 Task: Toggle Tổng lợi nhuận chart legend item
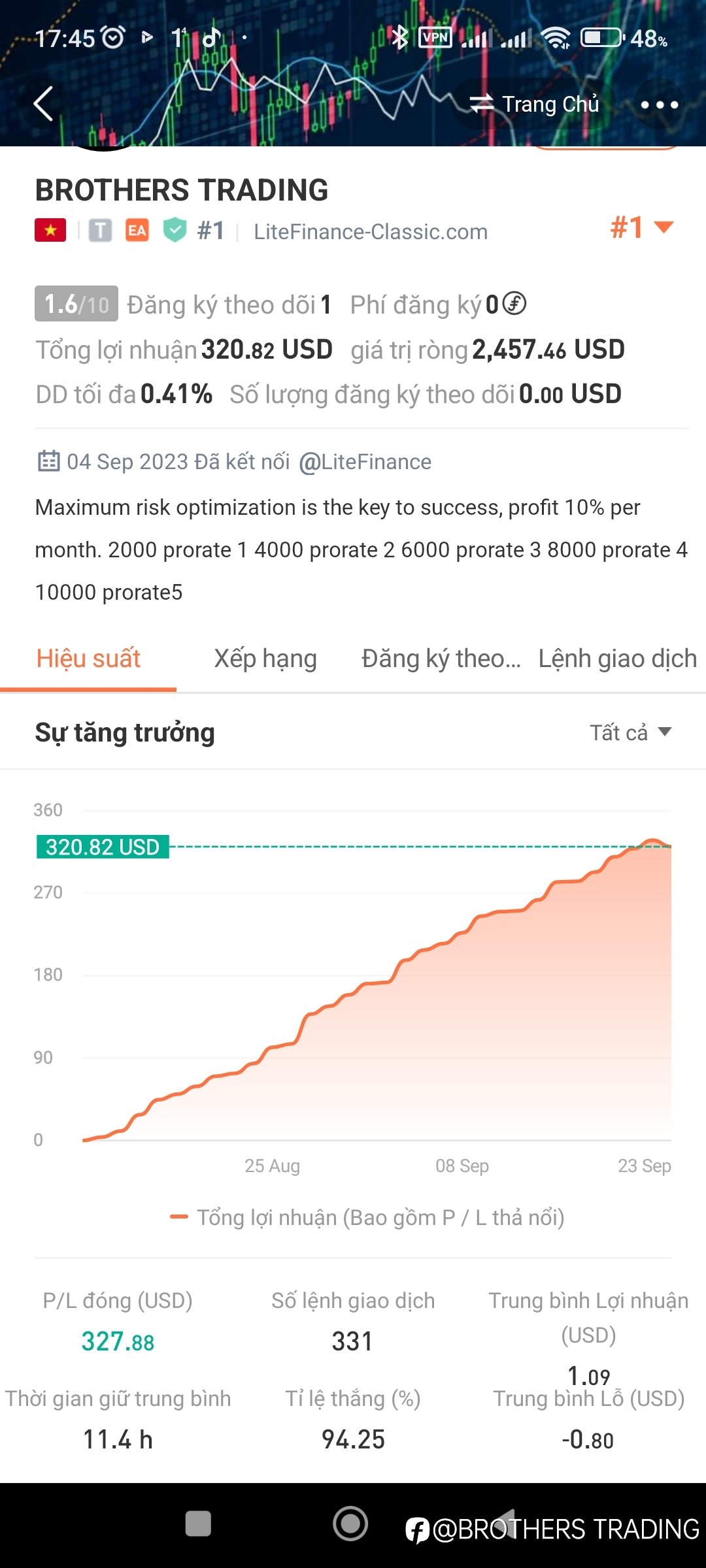367,1217
